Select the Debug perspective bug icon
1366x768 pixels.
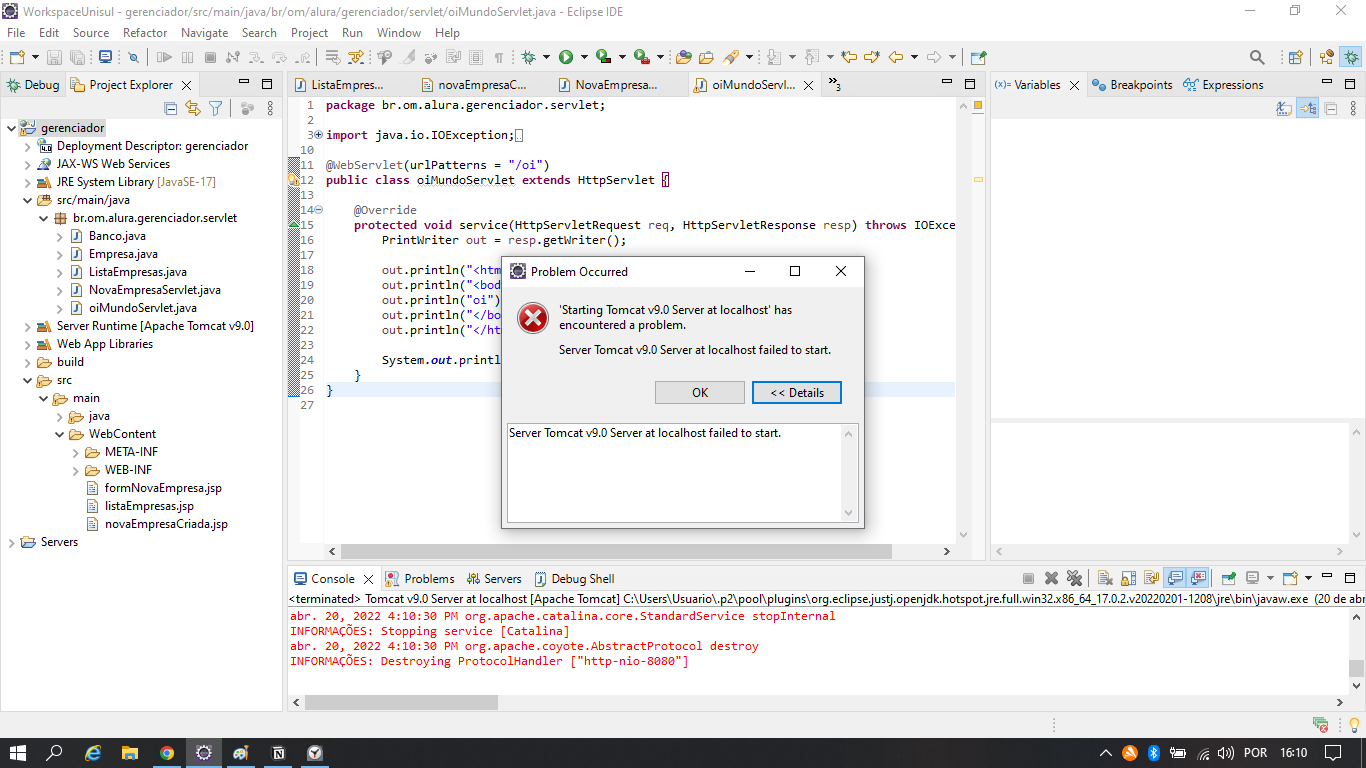pos(1351,57)
